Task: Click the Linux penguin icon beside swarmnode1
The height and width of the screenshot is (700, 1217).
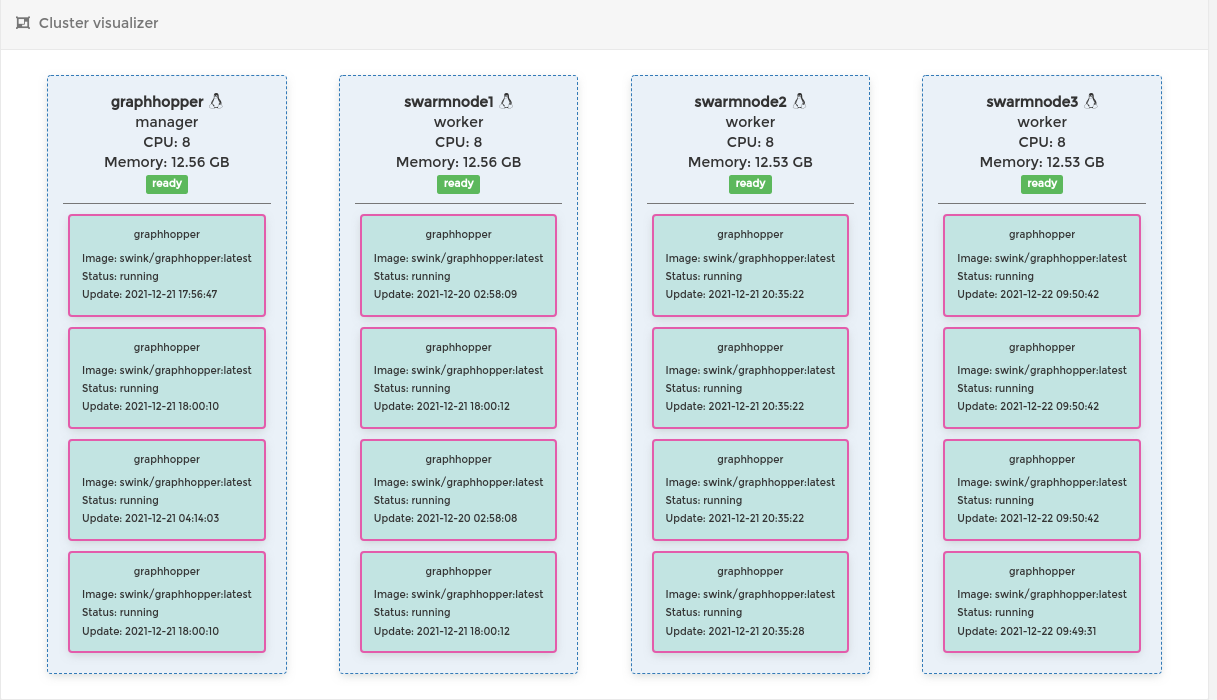Action: (506, 101)
